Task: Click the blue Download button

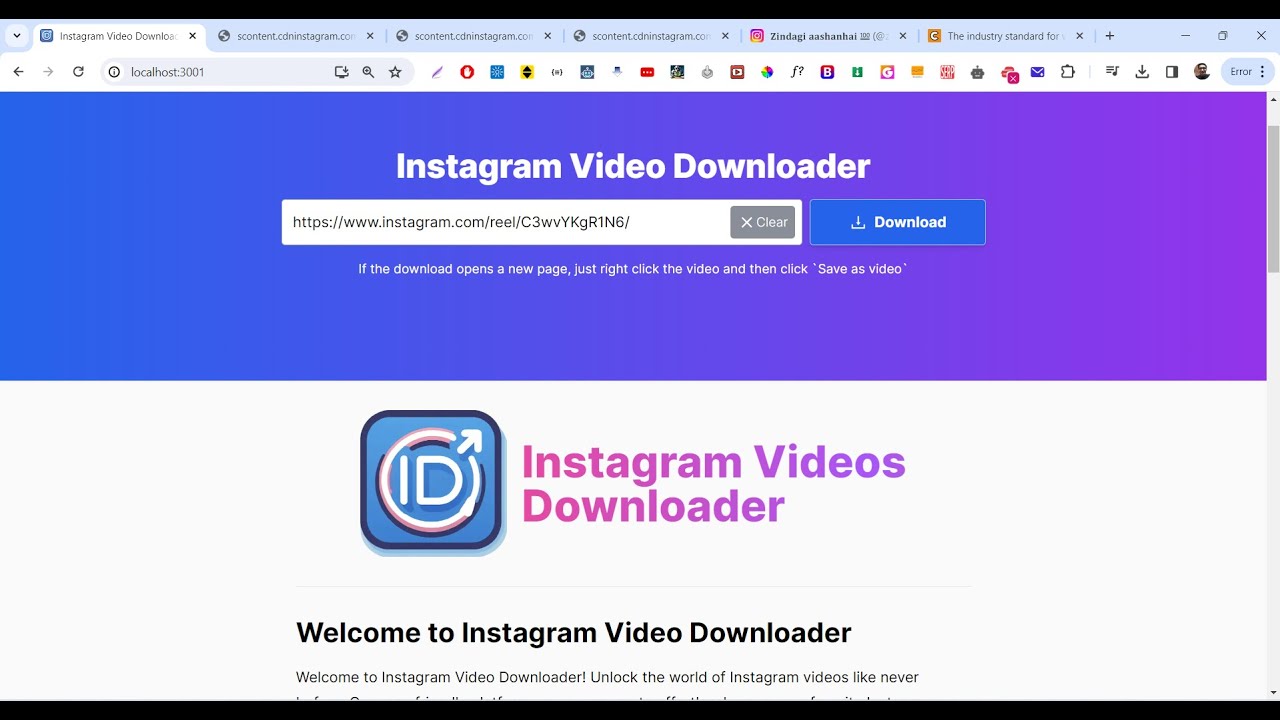Action: tap(897, 222)
